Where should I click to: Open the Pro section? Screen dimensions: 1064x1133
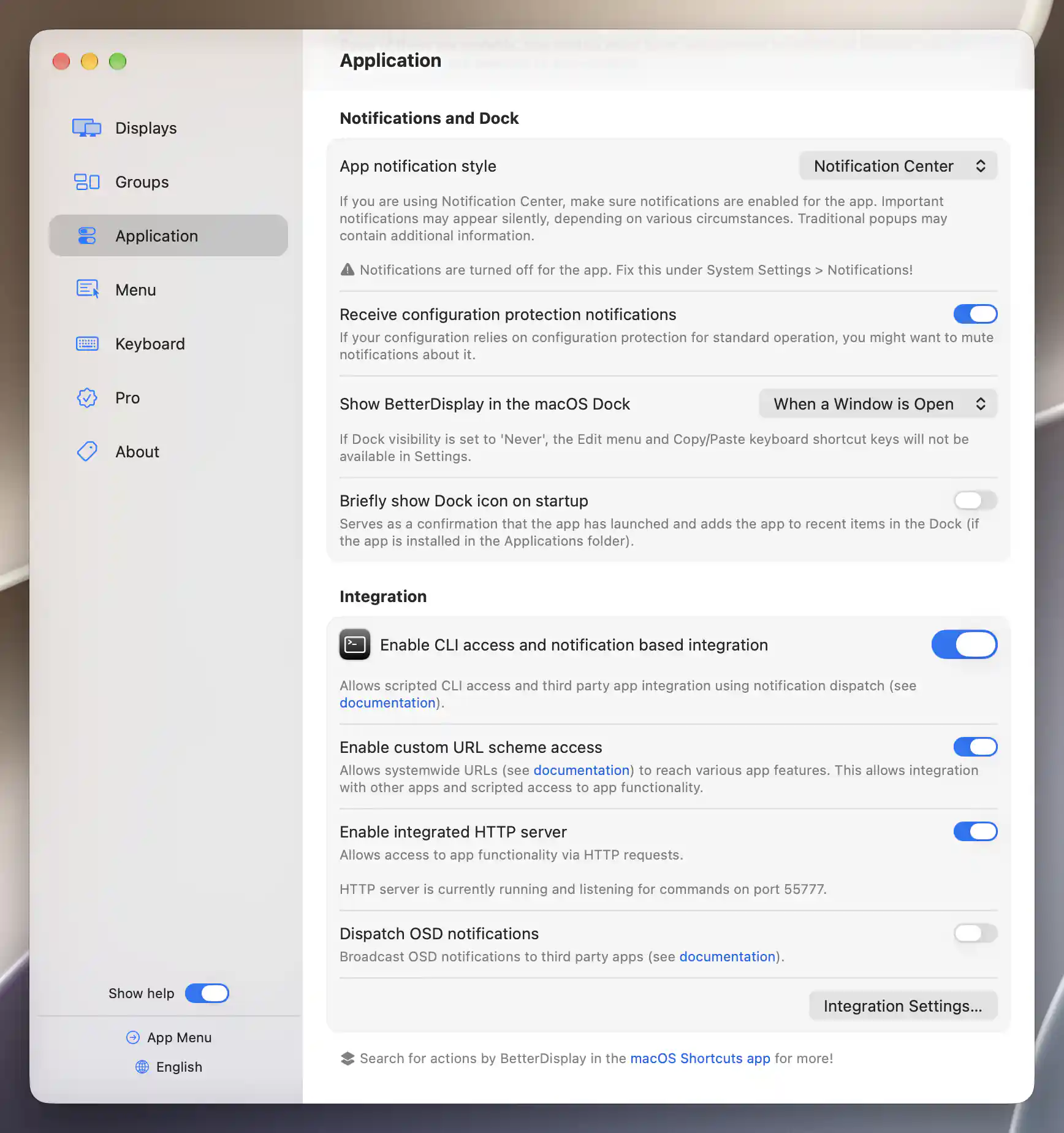point(169,398)
